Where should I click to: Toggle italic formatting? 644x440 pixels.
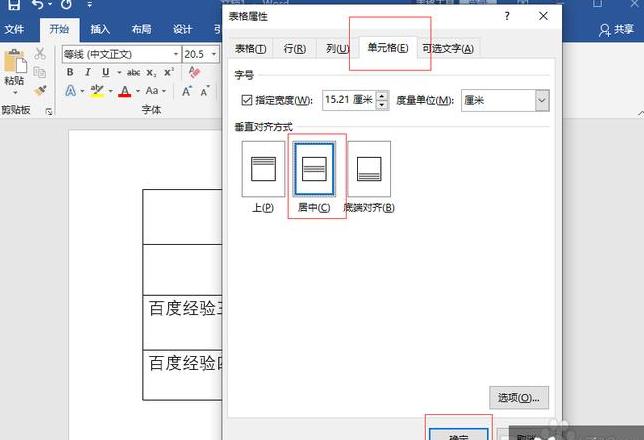pyautogui.click(x=87, y=72)
